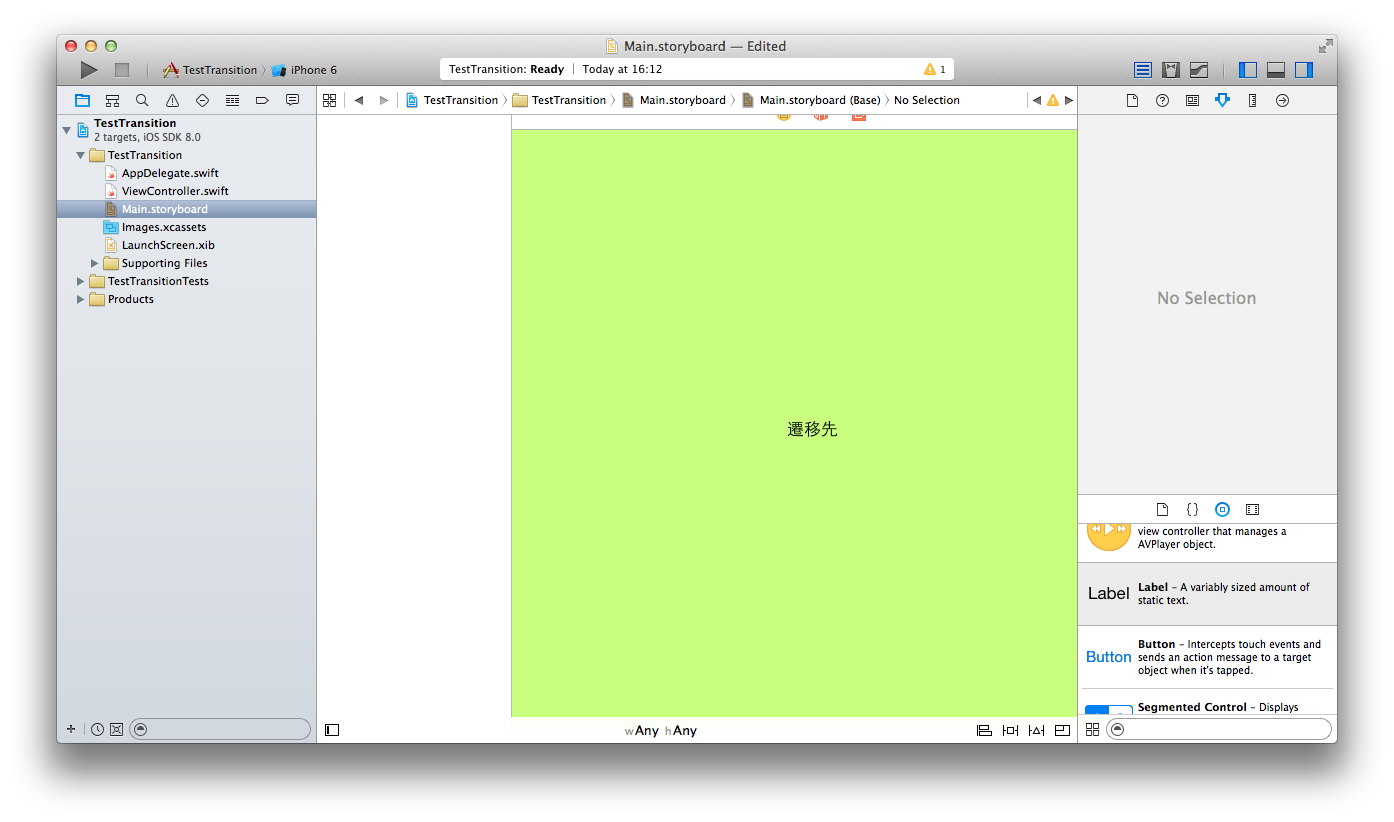
Task: Expand the TestTransitionTests folder
Action: pyautogui.click(x=81, y=281)
